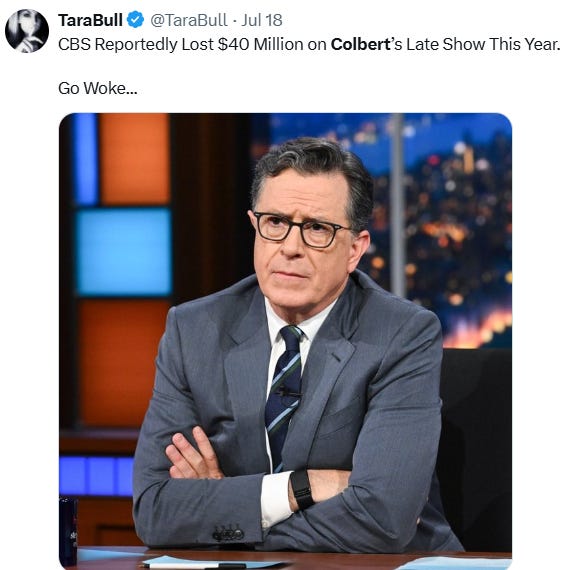Click the striped navy tie in photo
The width and height of the screenshot is (565, 570).
(x=285, y=393)
